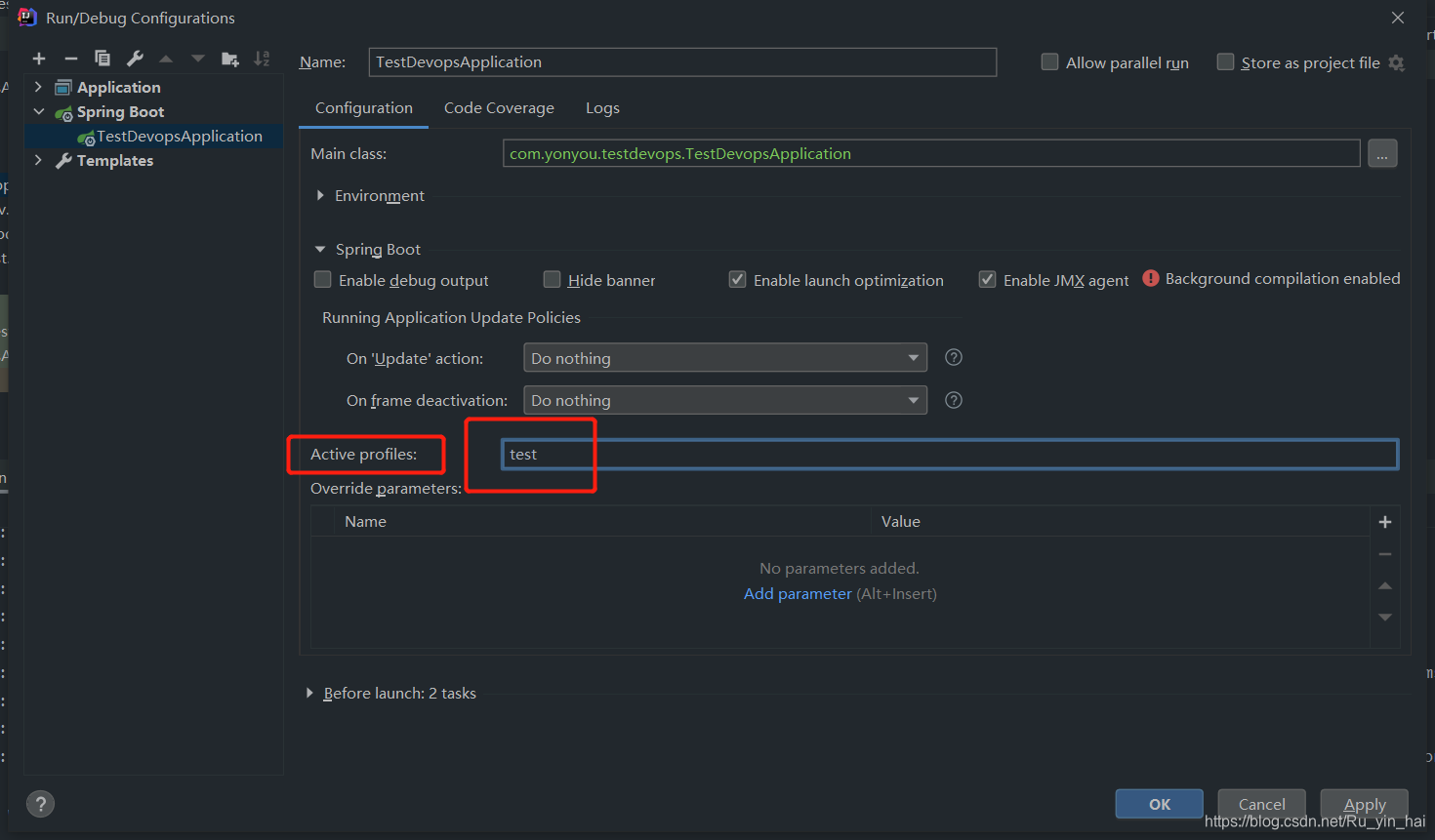The width and height of the screenshot is (1435, 840).
Task: Browse main class with ellipsis button
Action: (x=1382, y=154)
